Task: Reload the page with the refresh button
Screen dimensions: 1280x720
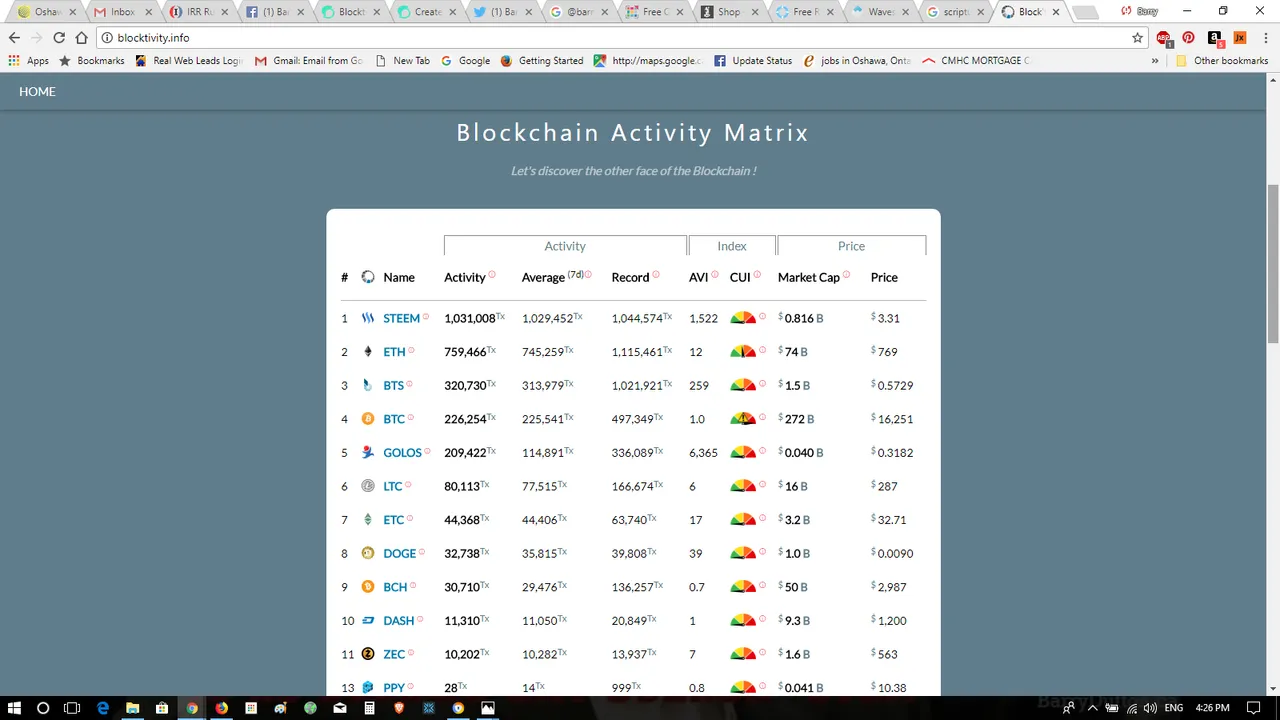Action: point(59,37)
